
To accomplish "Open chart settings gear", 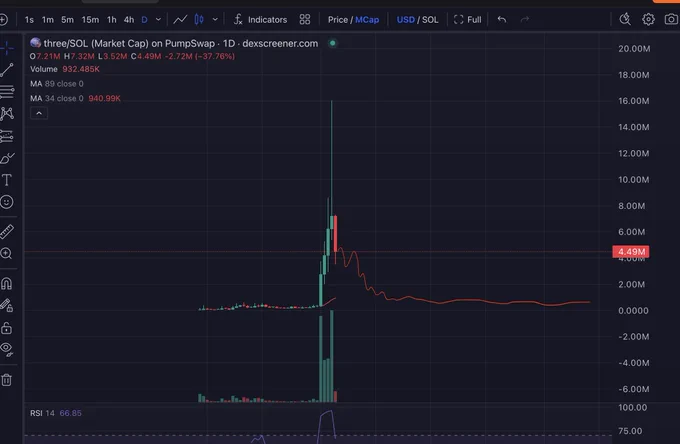I will point(648,19).
